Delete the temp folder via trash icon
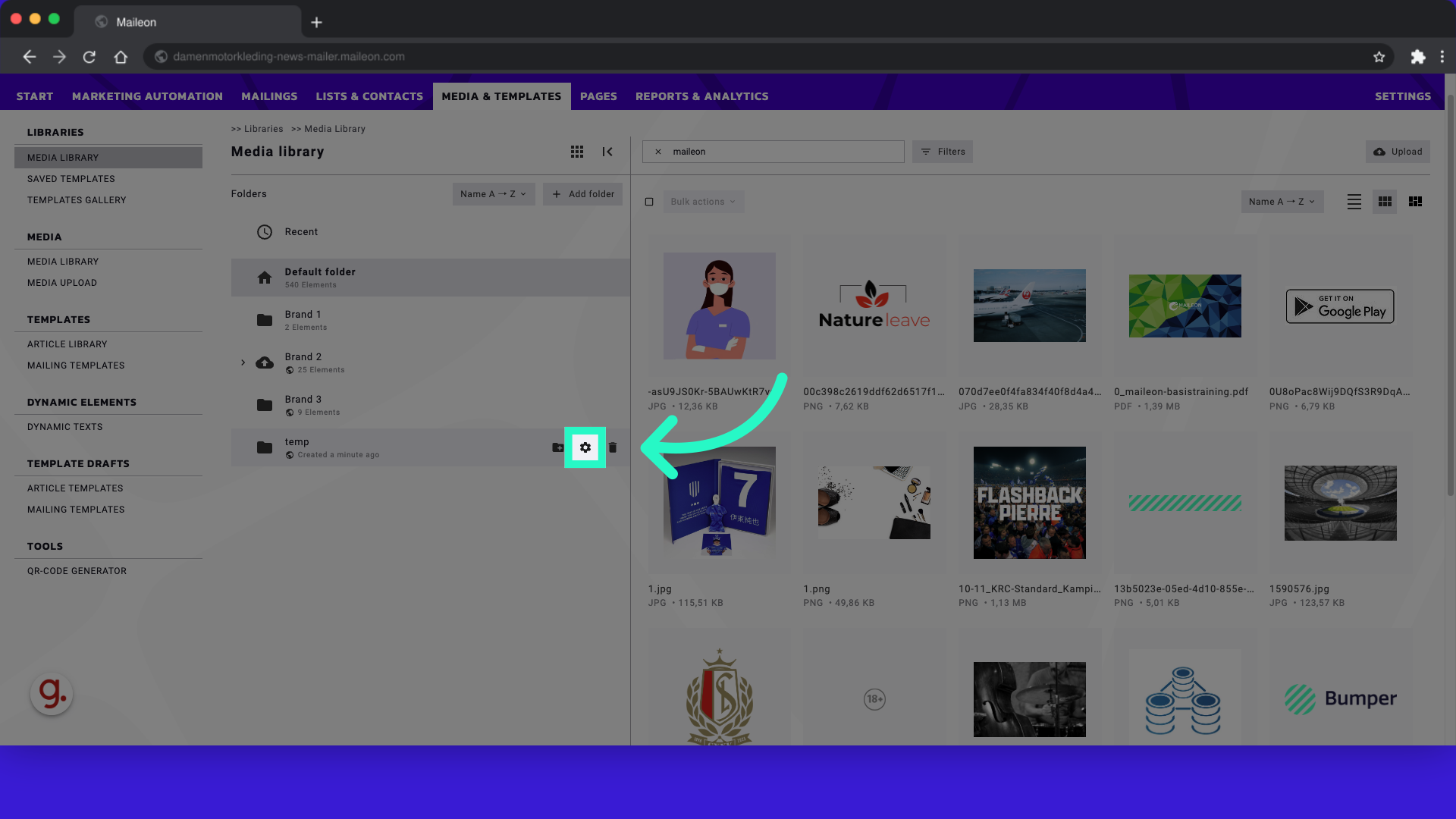Screen dimensions: 1456x819 613,447
